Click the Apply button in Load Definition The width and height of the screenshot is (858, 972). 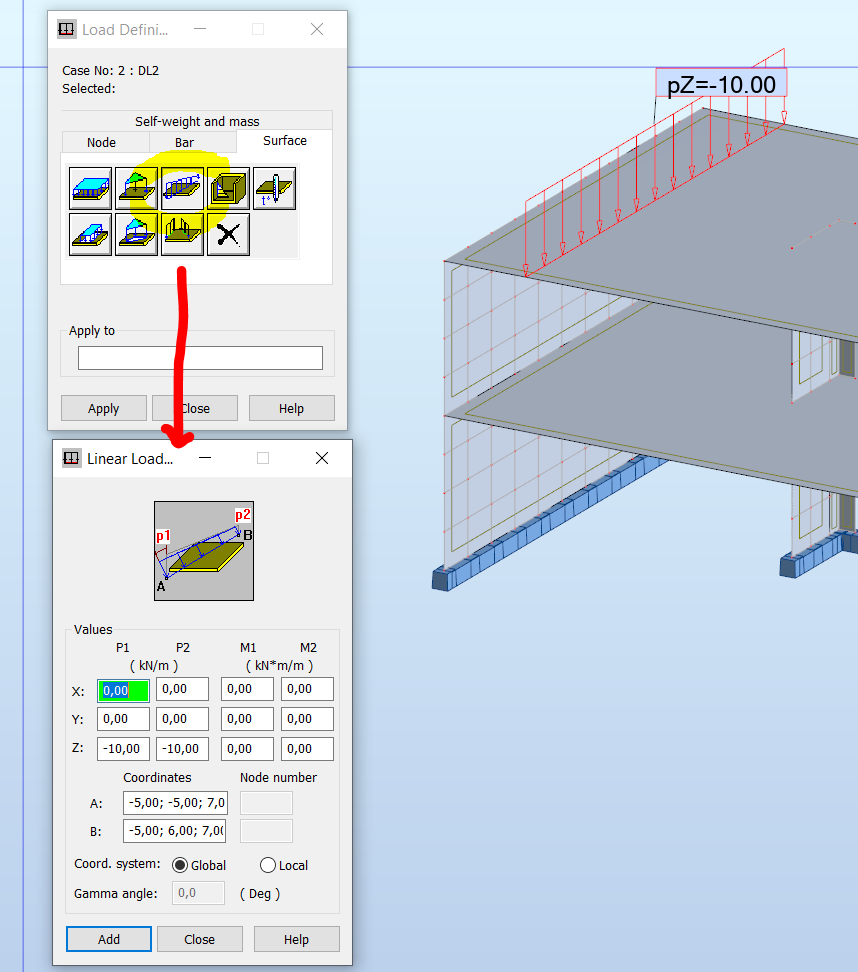(103, 407)
